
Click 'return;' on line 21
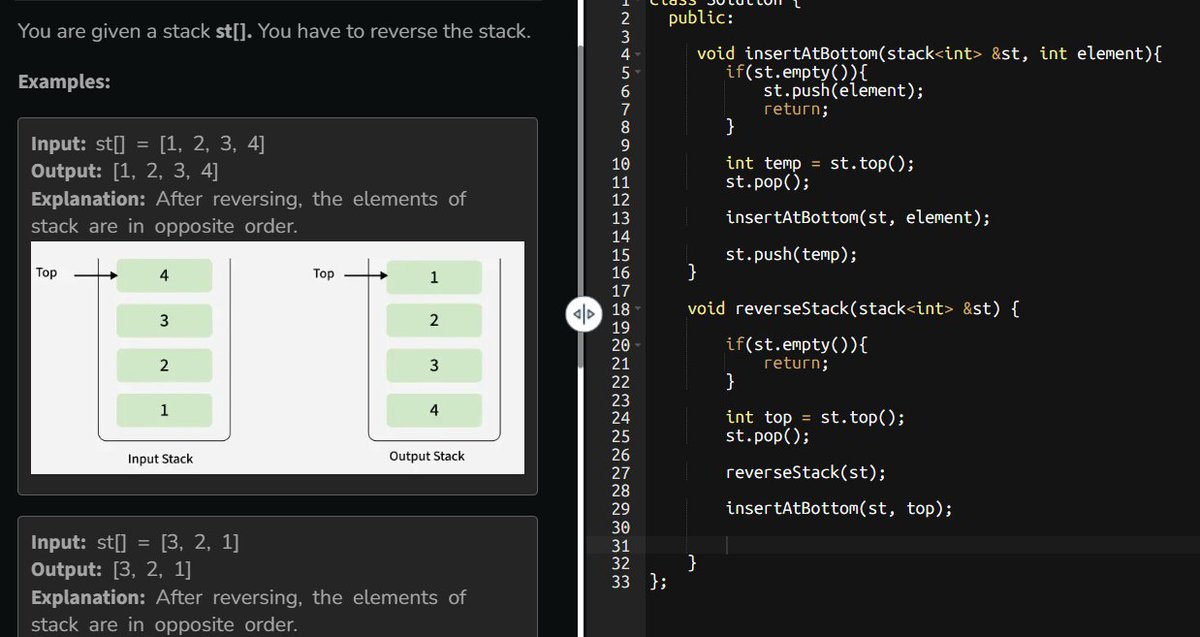(796, 363)
